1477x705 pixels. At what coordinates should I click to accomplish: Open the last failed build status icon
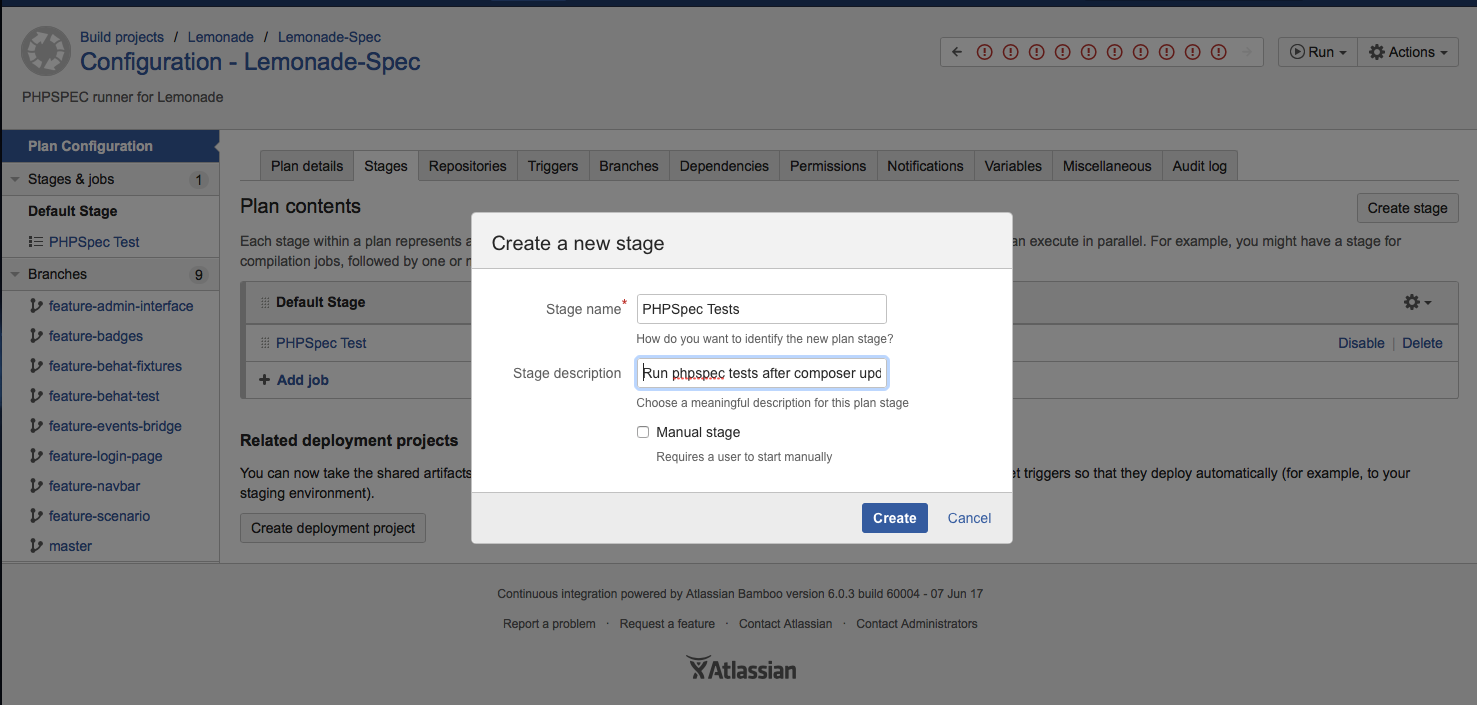1218,52
